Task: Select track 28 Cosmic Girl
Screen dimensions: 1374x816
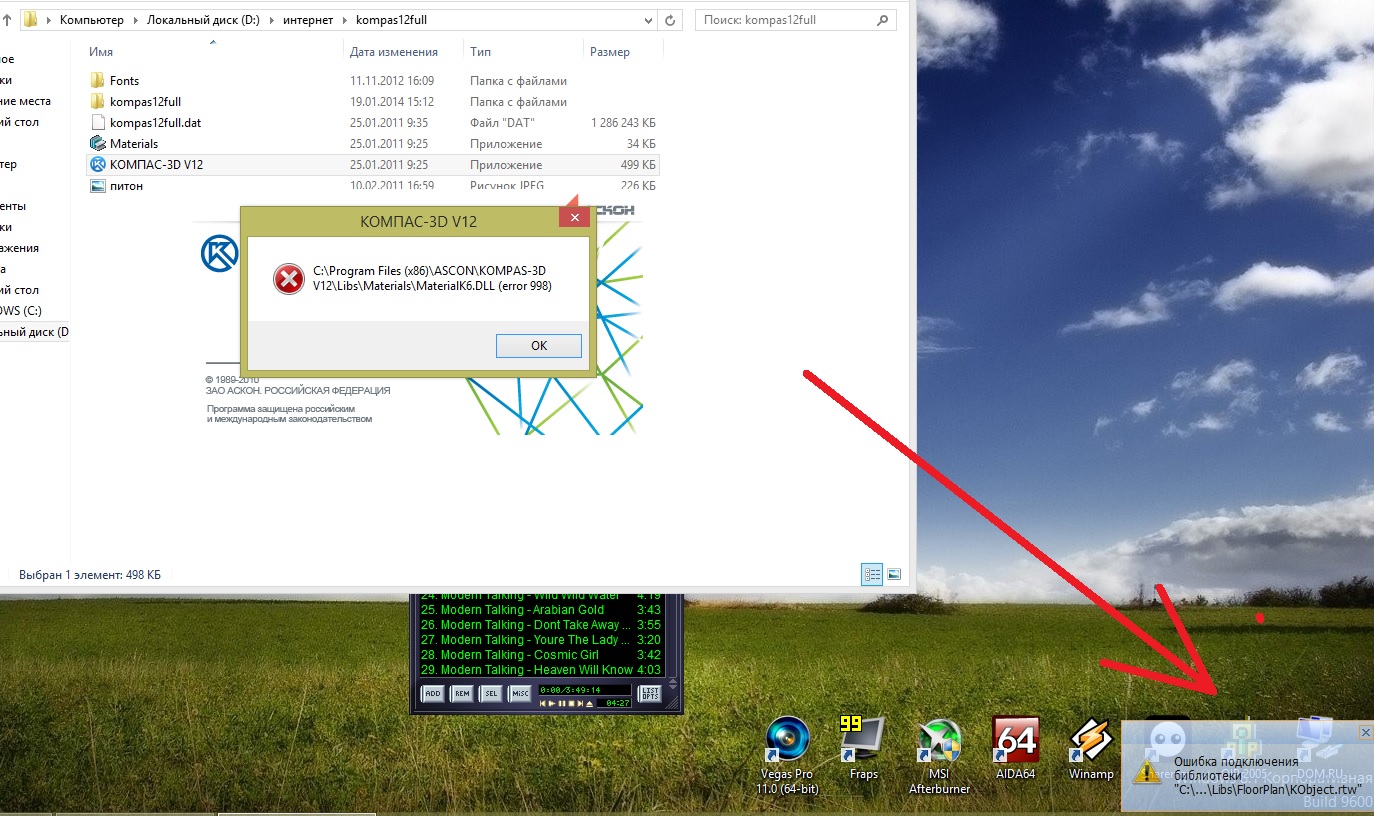Action: [x=541, y=655]
